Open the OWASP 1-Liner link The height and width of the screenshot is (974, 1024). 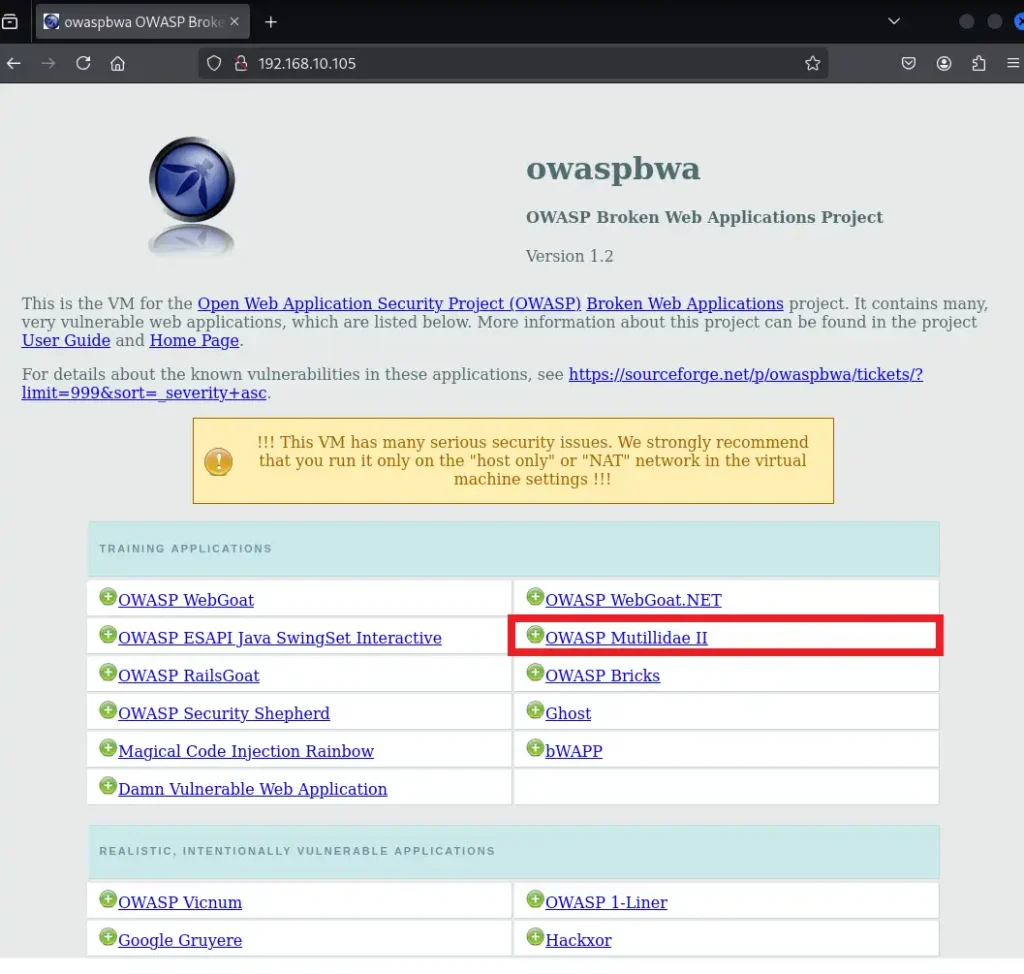[607, 903]
